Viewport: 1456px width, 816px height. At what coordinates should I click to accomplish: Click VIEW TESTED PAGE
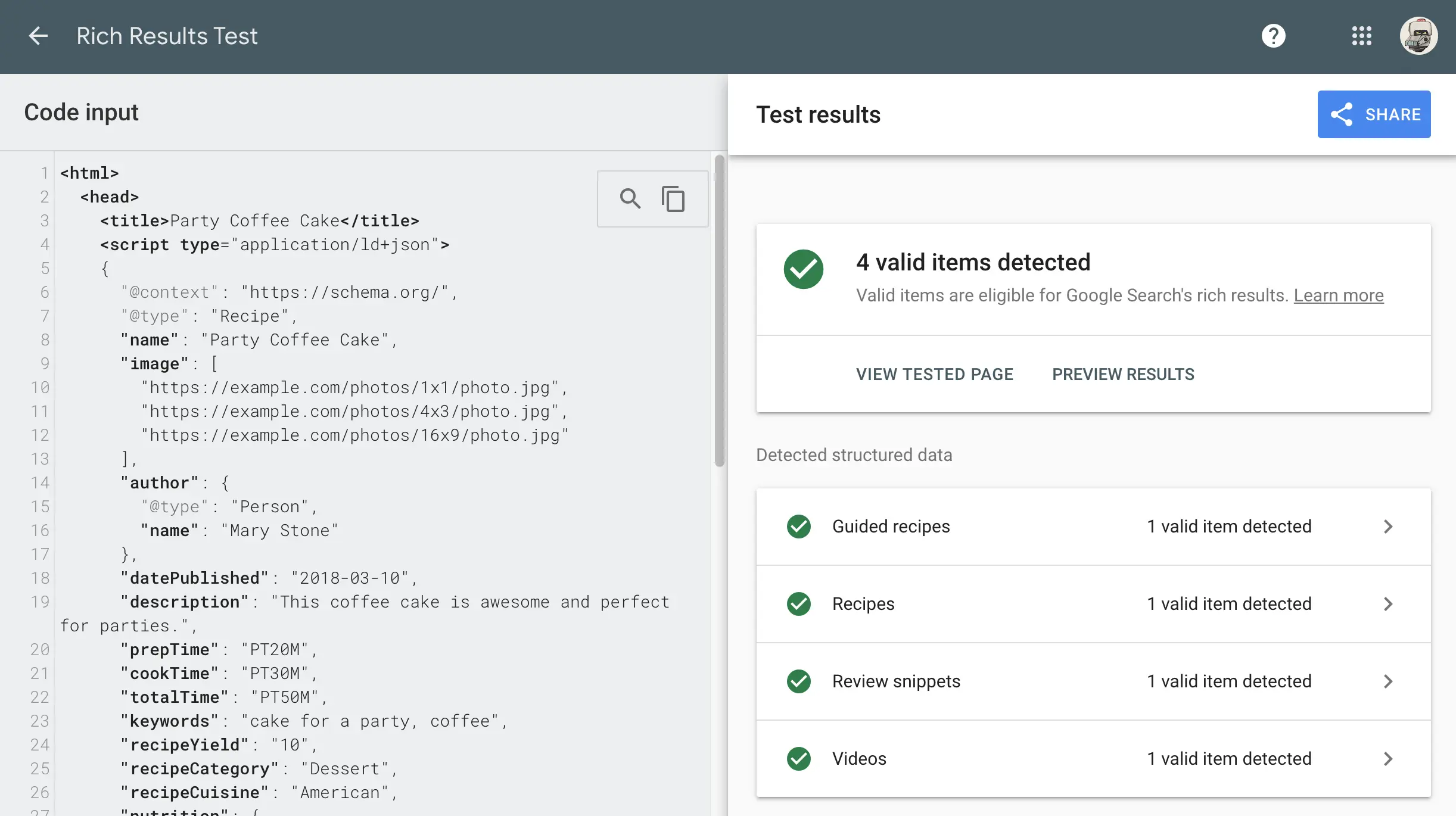click(x=934, y=374)
